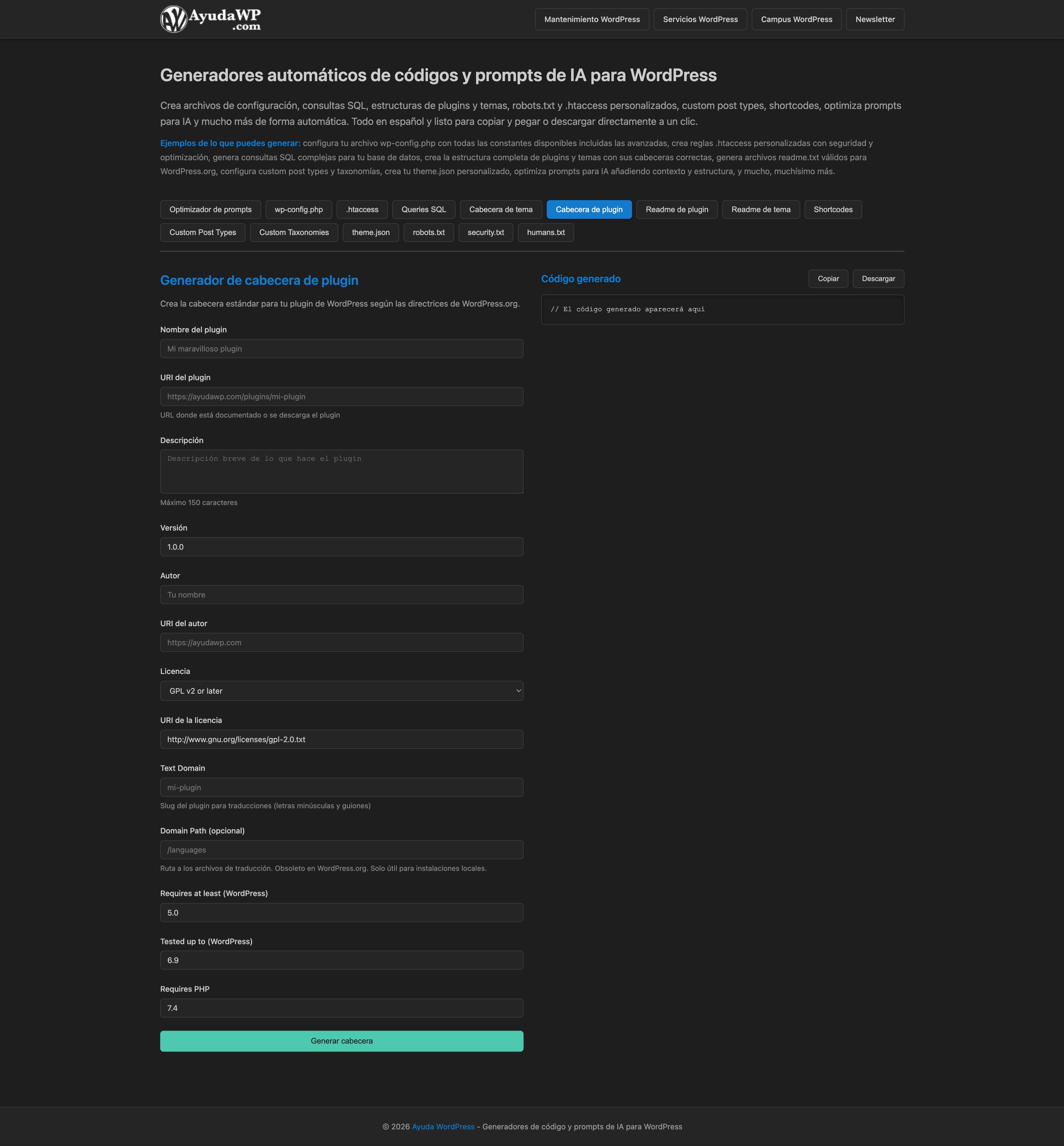Open the Optimizador de prompts tab
The width and height of the screenshot is (1064, 1146).
pyautogui.click(x=210, y=209)
